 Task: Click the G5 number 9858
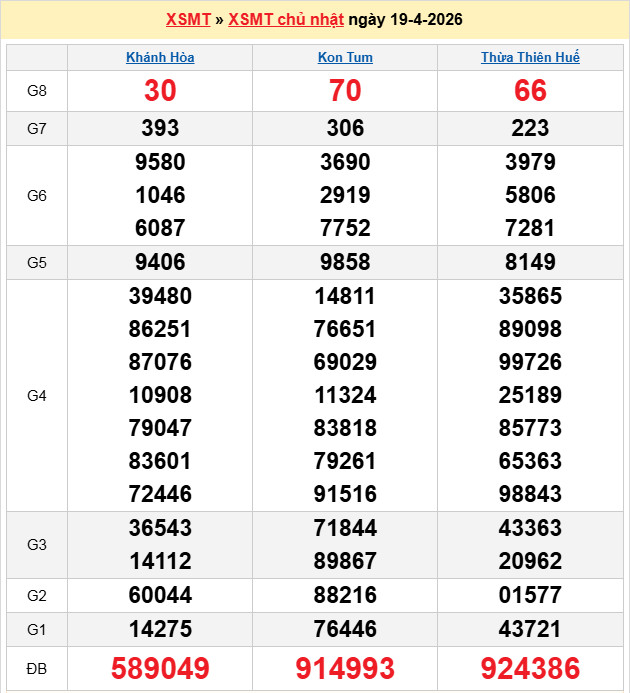345,263
